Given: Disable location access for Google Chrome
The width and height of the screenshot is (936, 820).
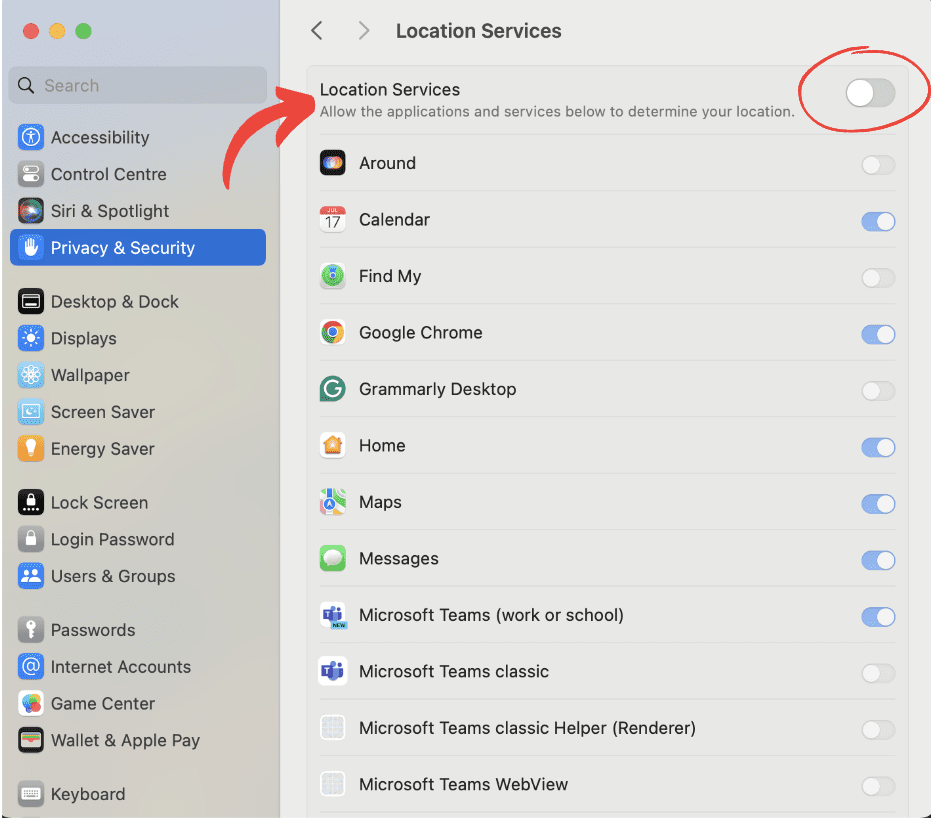Looking at the screenshot, I should coord(878,334).
